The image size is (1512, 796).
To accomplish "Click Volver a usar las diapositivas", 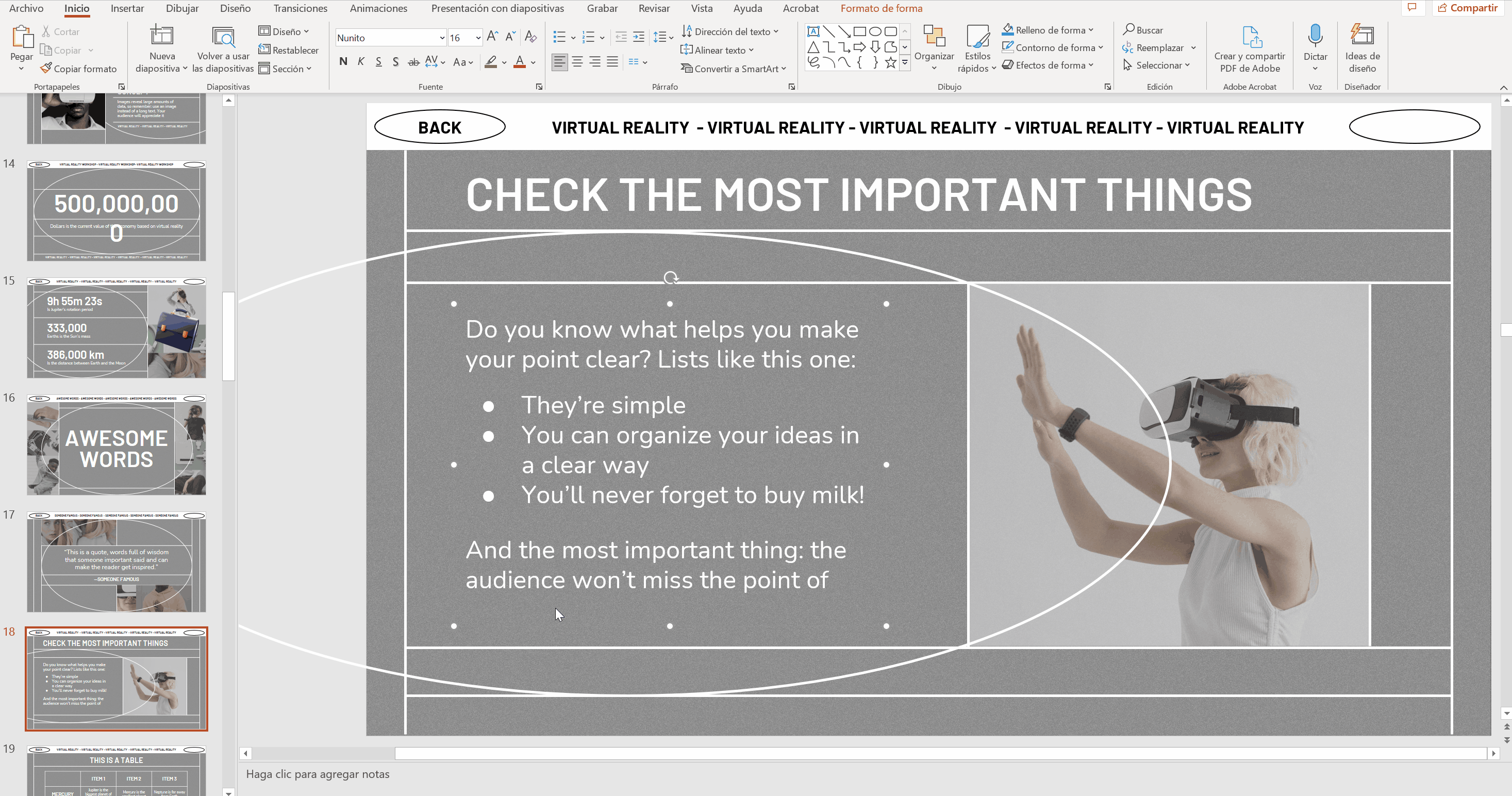I will pos(223,50).
